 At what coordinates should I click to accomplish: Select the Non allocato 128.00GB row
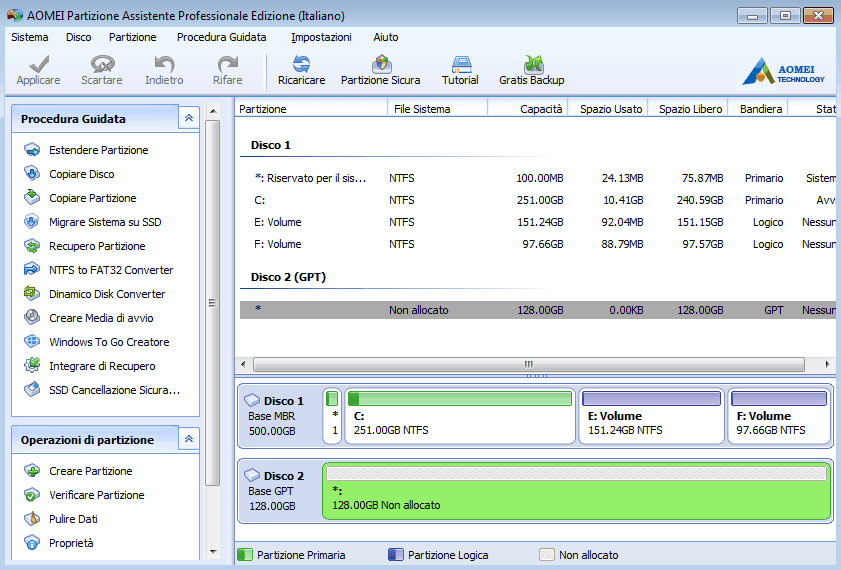click(x=537, y=310)
